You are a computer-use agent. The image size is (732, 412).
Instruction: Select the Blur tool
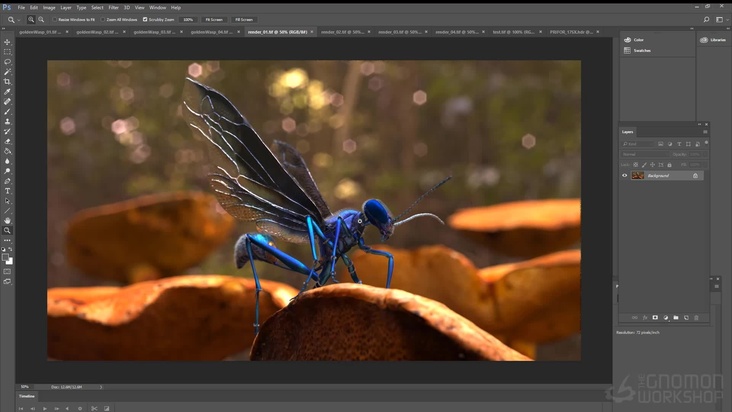click(7, 161)
